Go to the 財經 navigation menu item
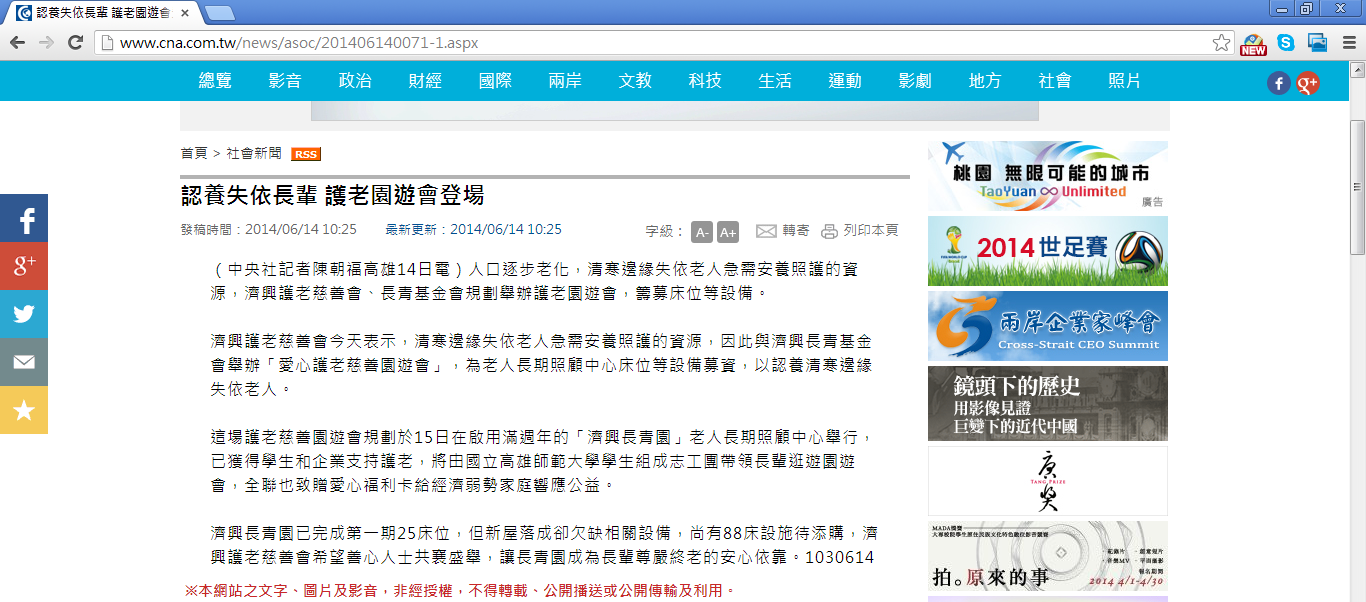 (x=425, y=81)
